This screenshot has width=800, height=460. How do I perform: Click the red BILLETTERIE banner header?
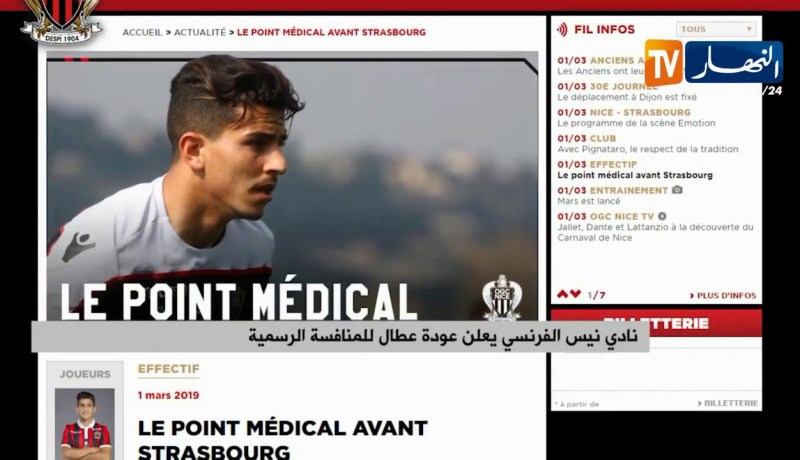656,323
